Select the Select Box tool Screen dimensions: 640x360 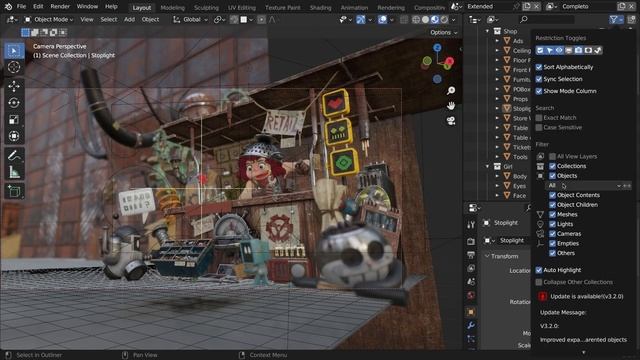tap(14, 51)
